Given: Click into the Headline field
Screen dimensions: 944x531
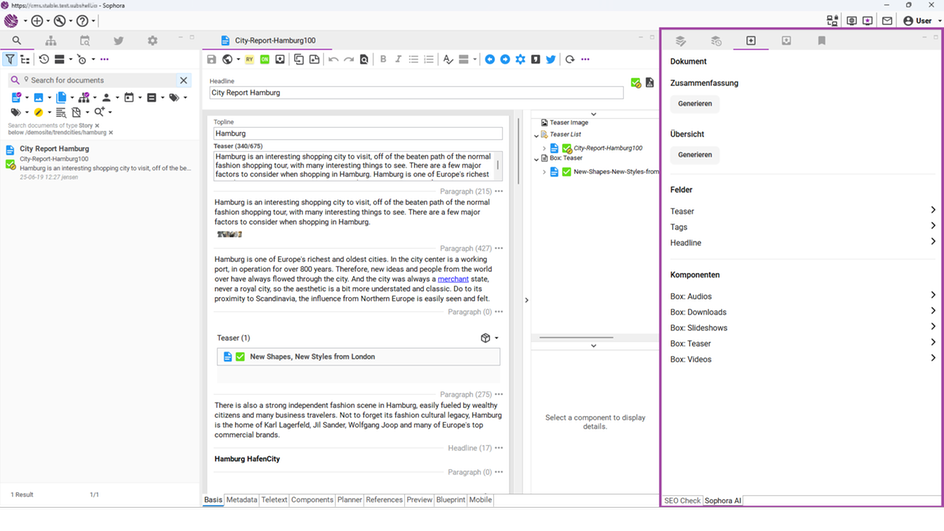Looking at the screenshot, I should pos(416,93).
